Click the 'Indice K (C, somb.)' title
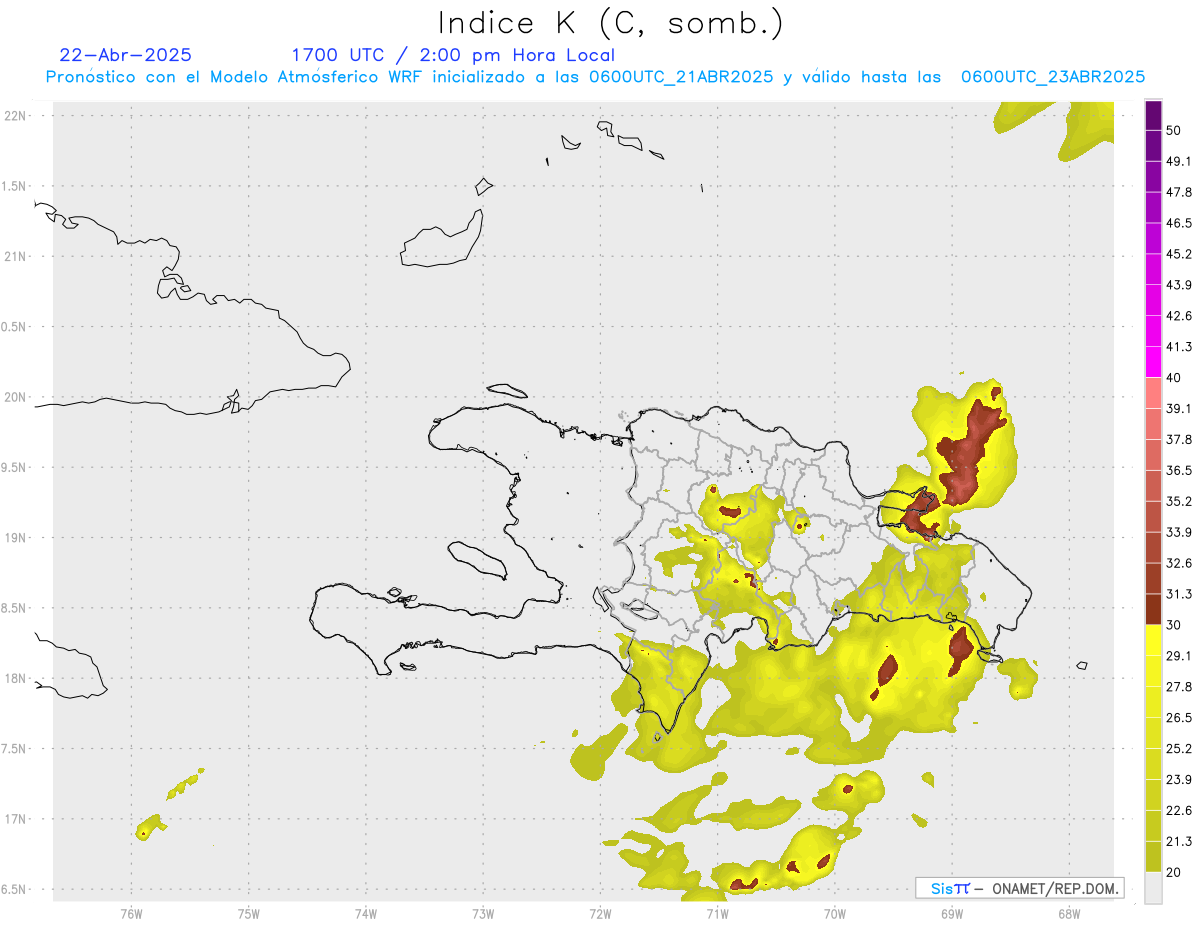 coord(610,23)
